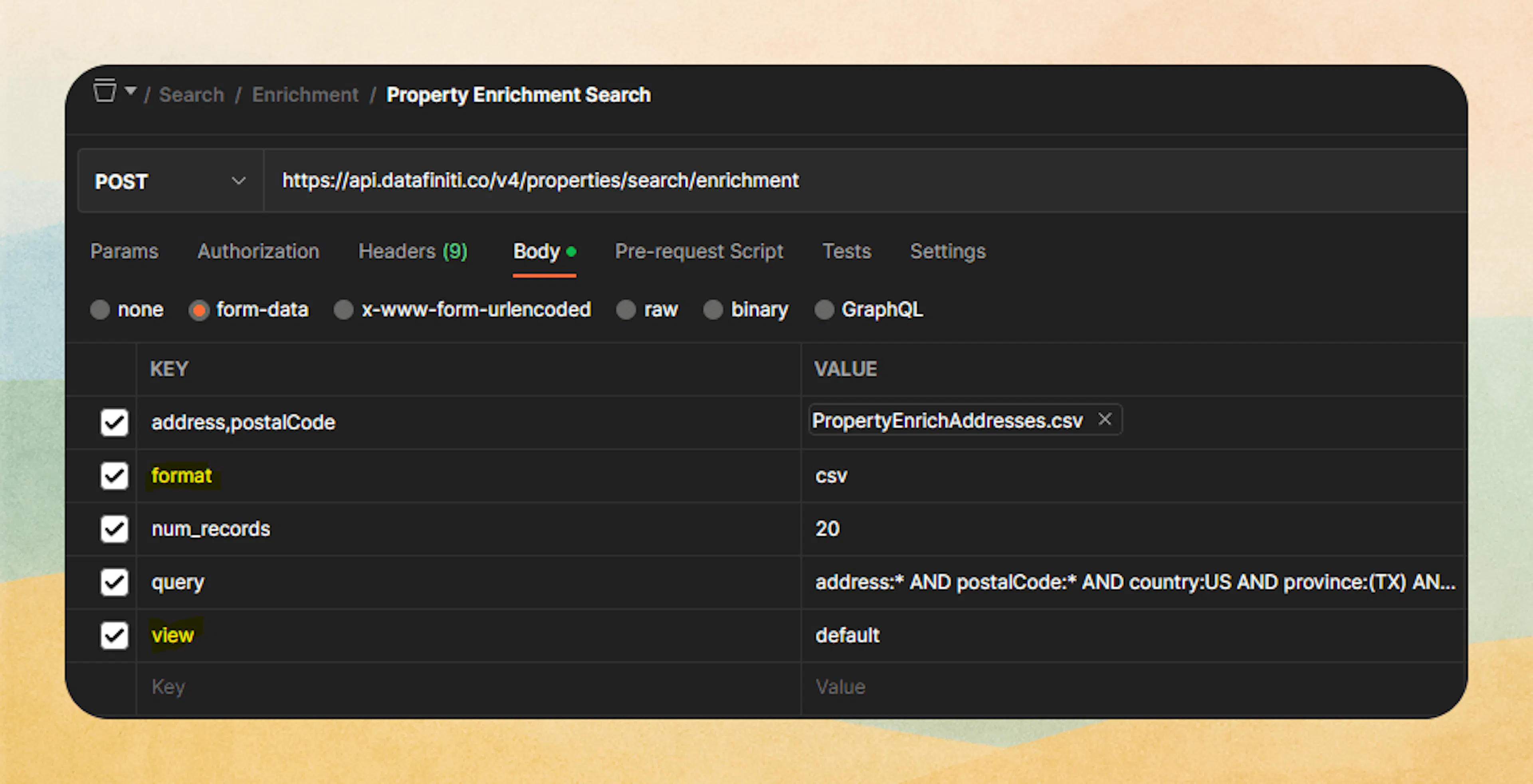Open the breadcrumb caret menu
The height and width of the screenshot is (784, 1533).
click(x=130, y=91)
